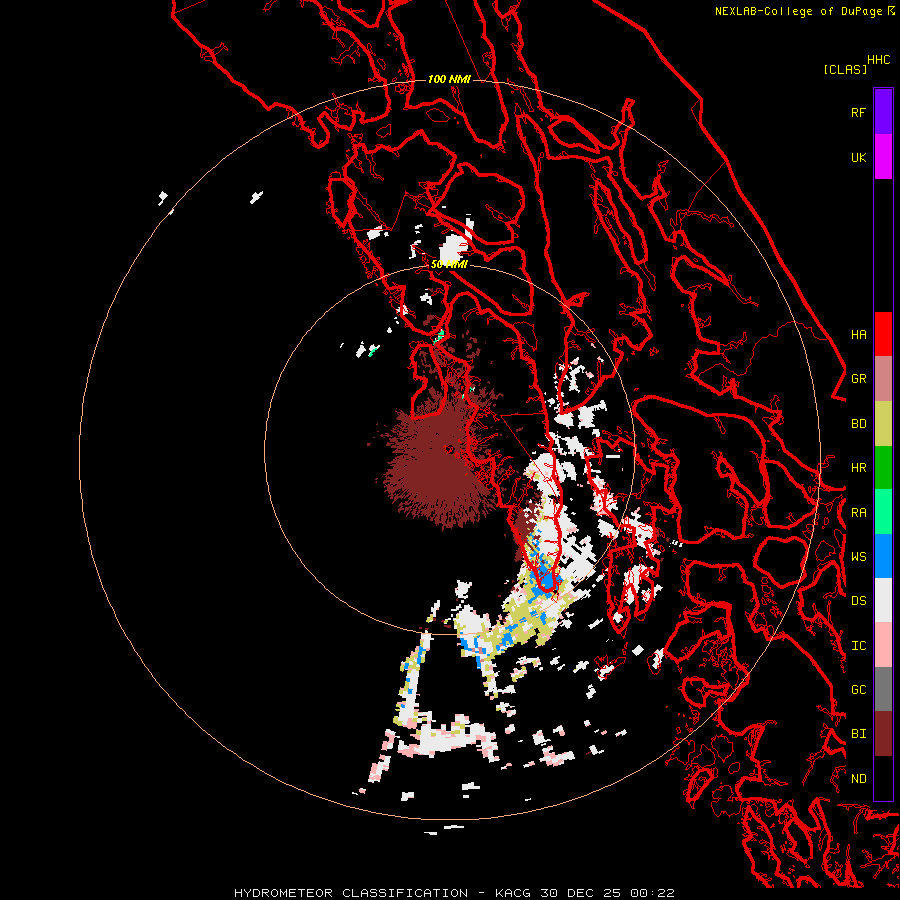Image resolution: width=900 pixels, height=900 pixels.
Task: Click the BI legend label
Action: click(858, 734)
